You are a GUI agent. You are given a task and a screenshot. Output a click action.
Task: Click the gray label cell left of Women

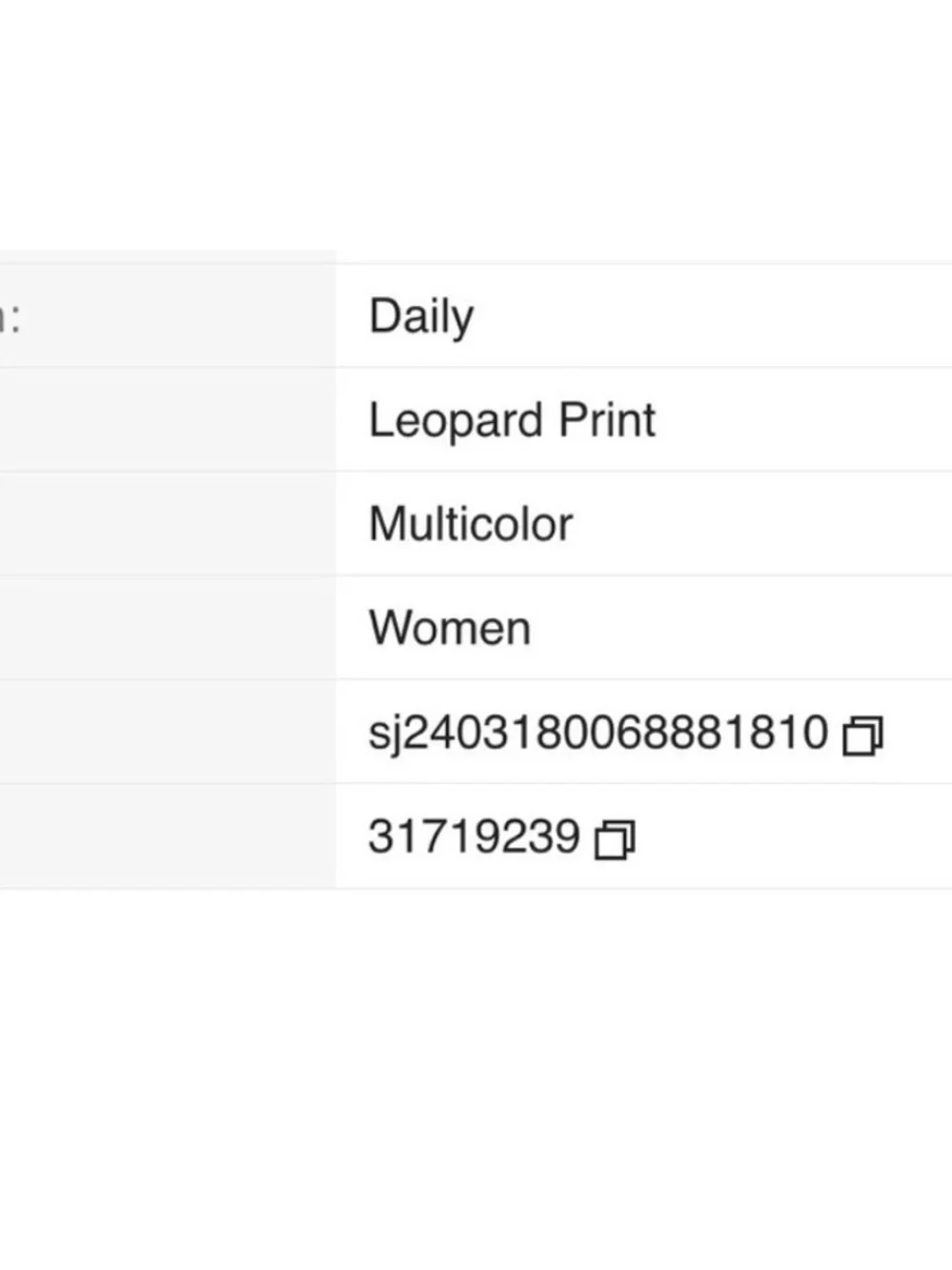coord(168,628)
